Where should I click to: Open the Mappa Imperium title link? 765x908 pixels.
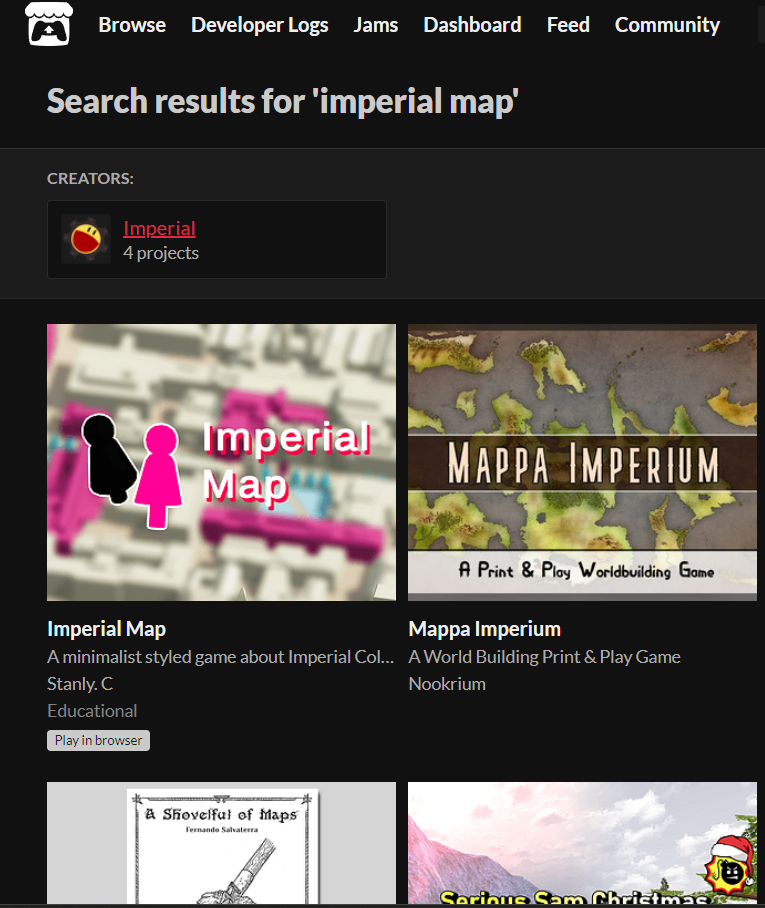click(484, 629)
